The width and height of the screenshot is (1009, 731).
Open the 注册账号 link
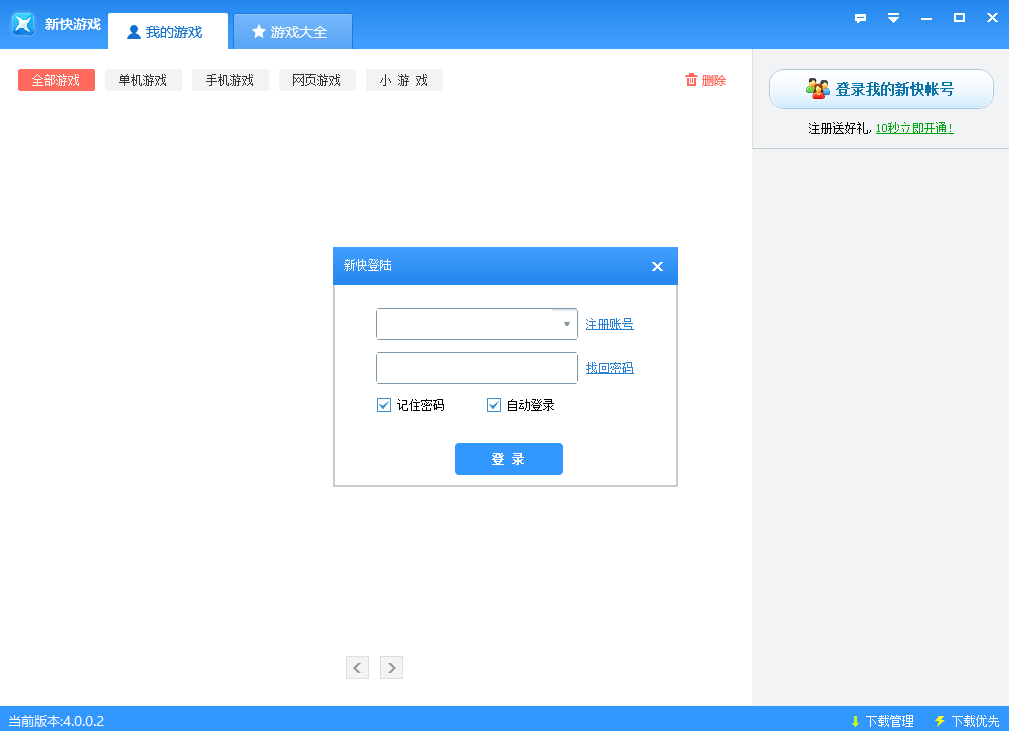pyautogui.click(x=609, y=324)
